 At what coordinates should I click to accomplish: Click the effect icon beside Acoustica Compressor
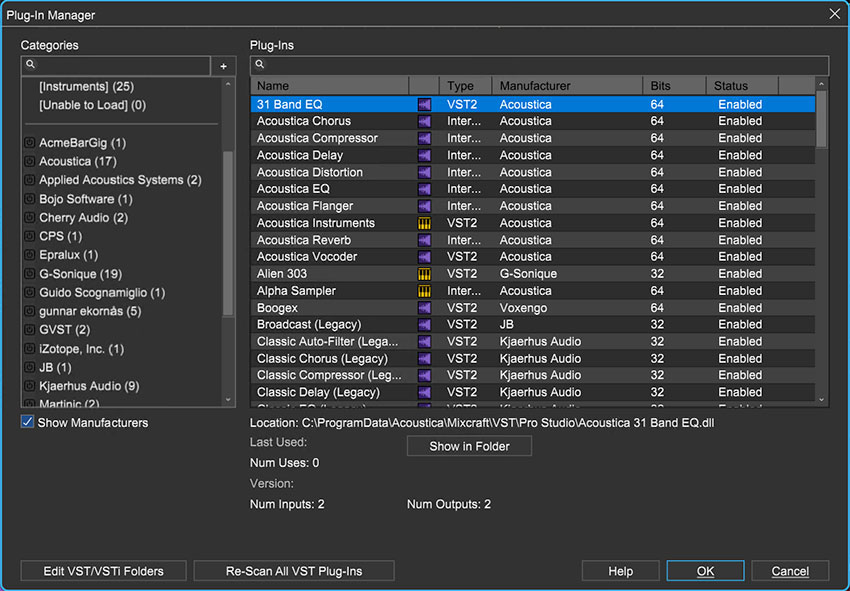click(424, 138)
